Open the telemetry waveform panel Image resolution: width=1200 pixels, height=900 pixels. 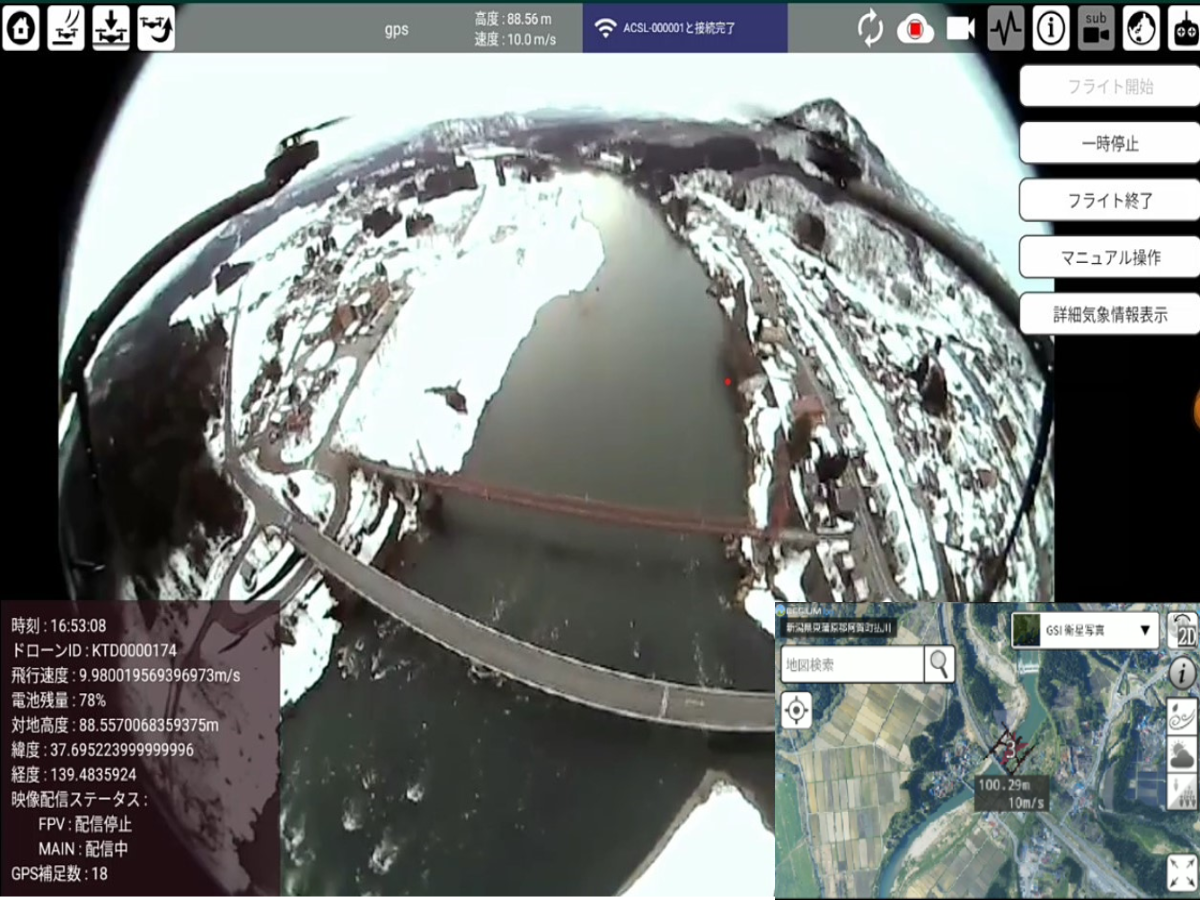pyautogui.click(x=1006, y=28)
